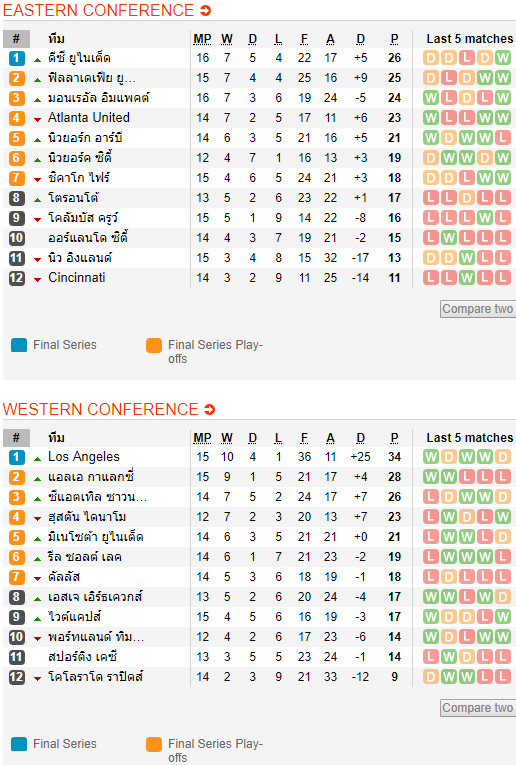The height and width of the screenshot is (765, 516).
Task: Click the WESTERN CONFERENCE heading
Action: coord(100,409)
